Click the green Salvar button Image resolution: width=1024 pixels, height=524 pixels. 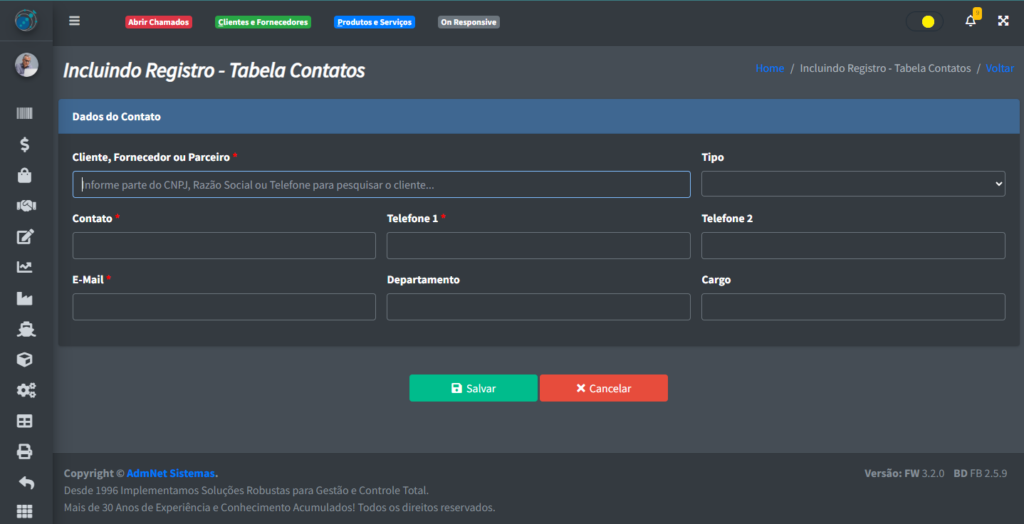[473, 388]
